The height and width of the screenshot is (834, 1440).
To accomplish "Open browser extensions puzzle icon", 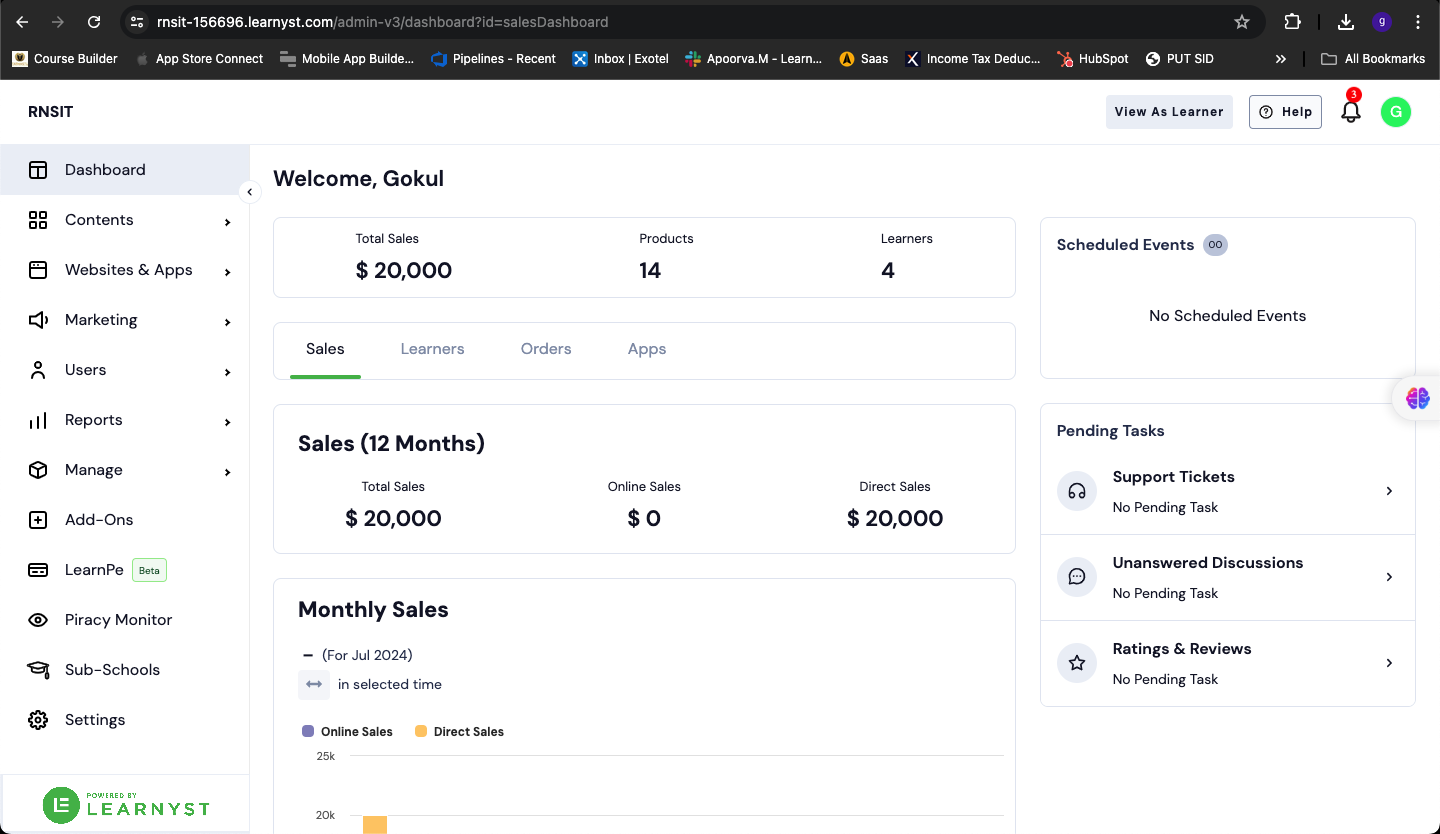I will pos(1292,22).
